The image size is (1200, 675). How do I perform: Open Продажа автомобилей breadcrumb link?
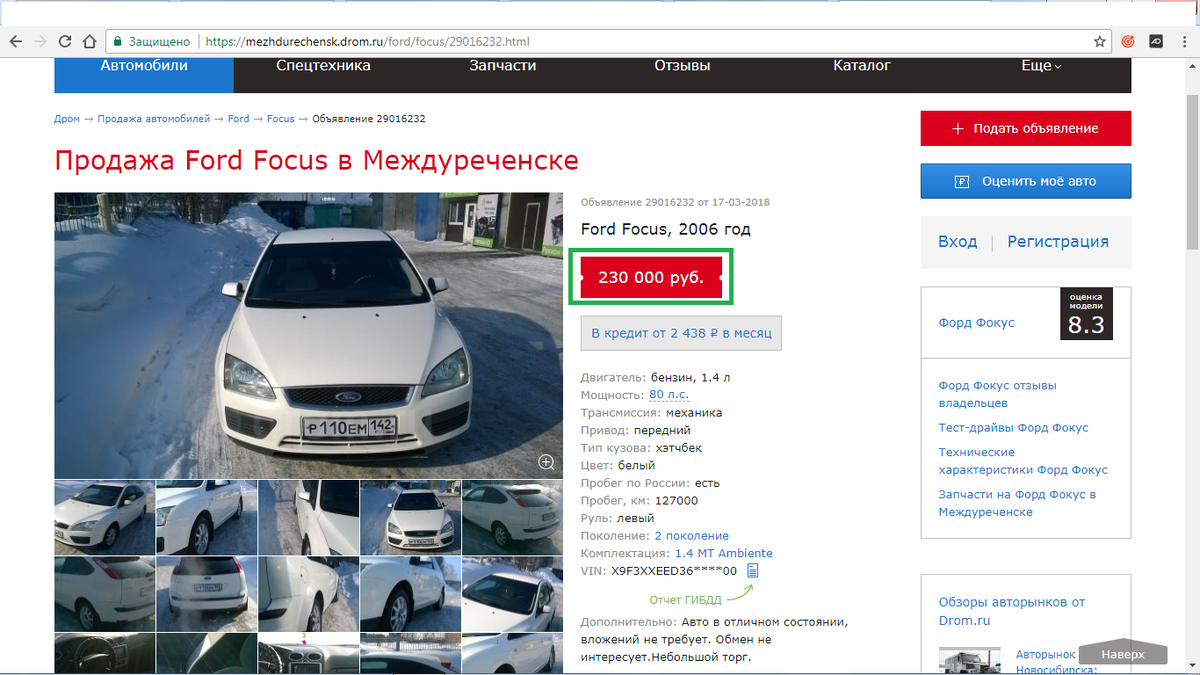tap(154, 118)
